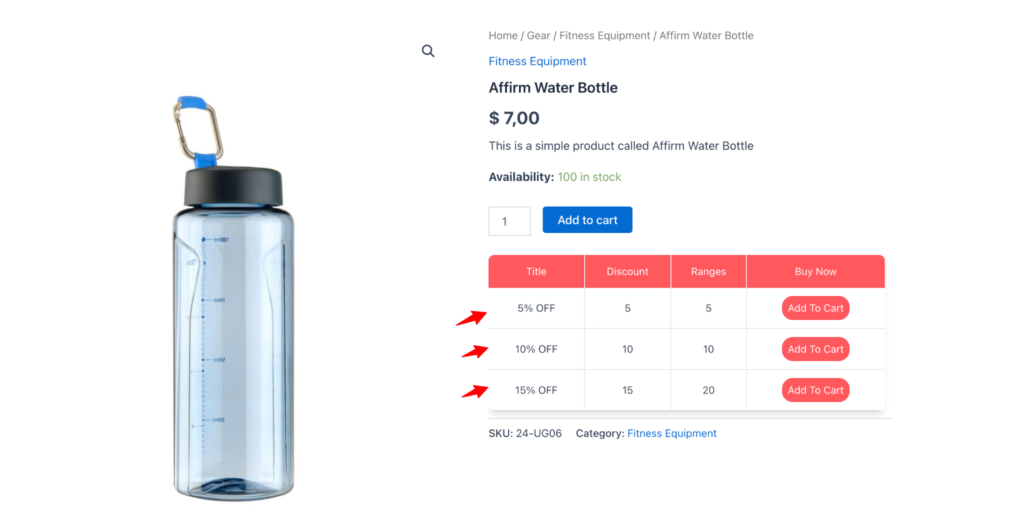The width and height of the screenshot is (1024, 521).
Task: Click the Home breadcrumb link
Action: [503, 36]
